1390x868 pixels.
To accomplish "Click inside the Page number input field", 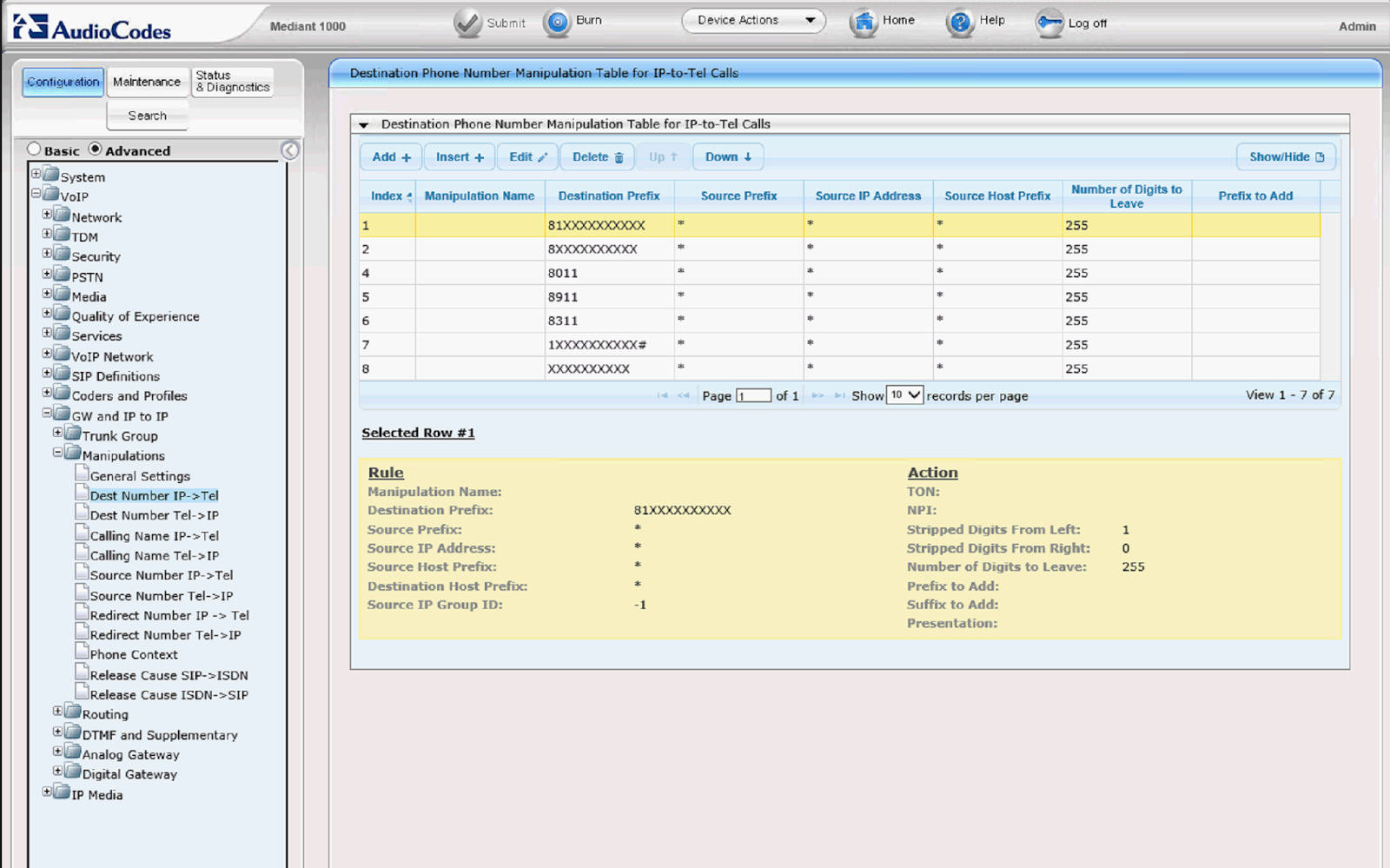I will click(752, 395).
